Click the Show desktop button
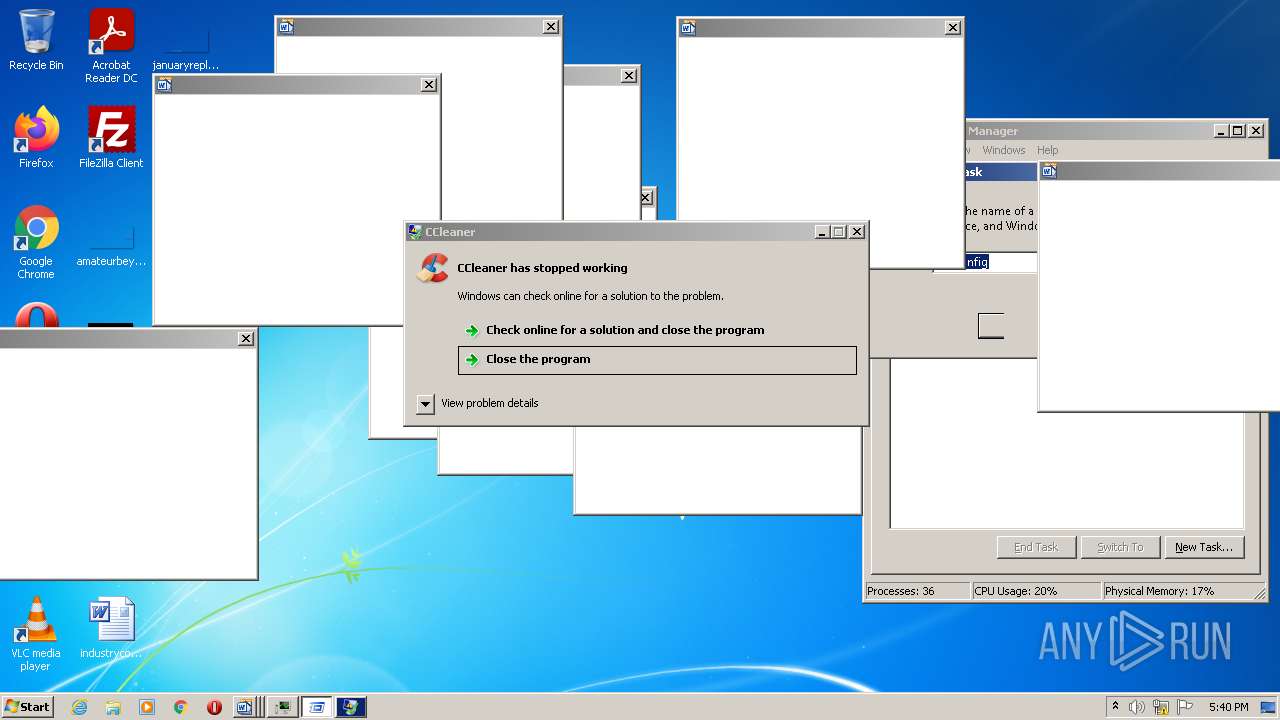 click(1268, 707)
